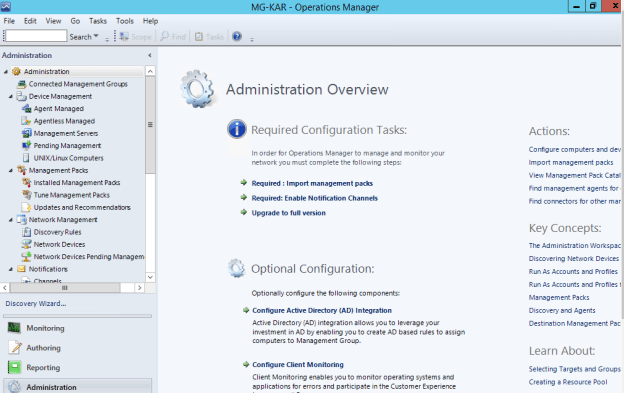The width and height of the screenshot is (624, 393).
Task: Click the Administration workspace gear icon
Action: point(15,387)
